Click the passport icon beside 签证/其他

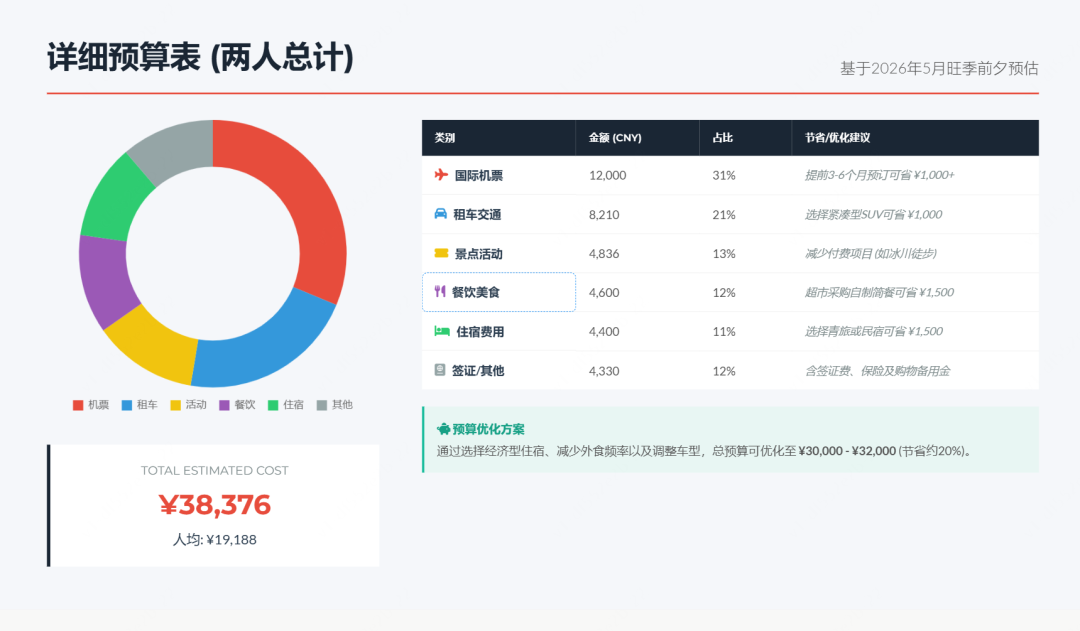tap(440, 370)
